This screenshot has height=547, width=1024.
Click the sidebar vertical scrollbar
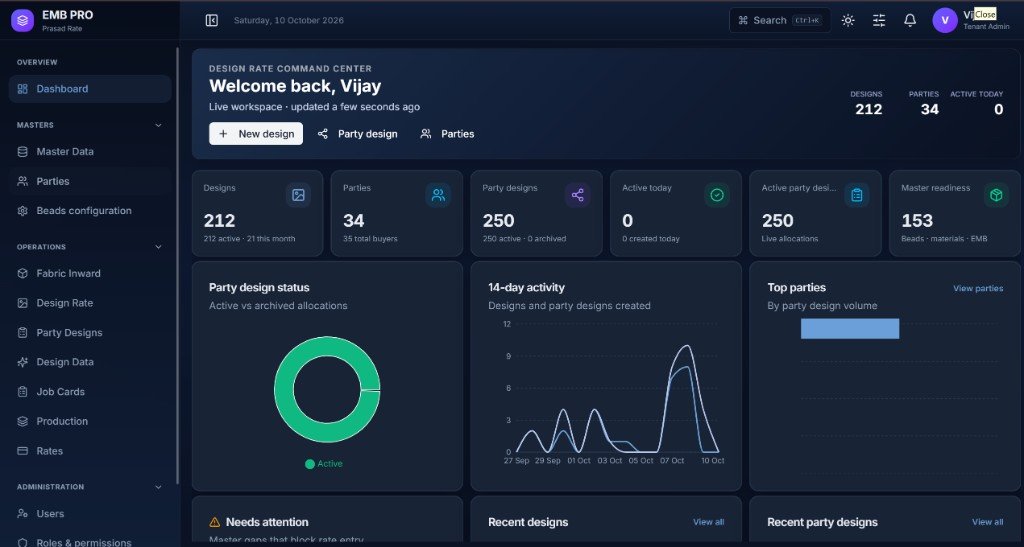tap(178, 266)
